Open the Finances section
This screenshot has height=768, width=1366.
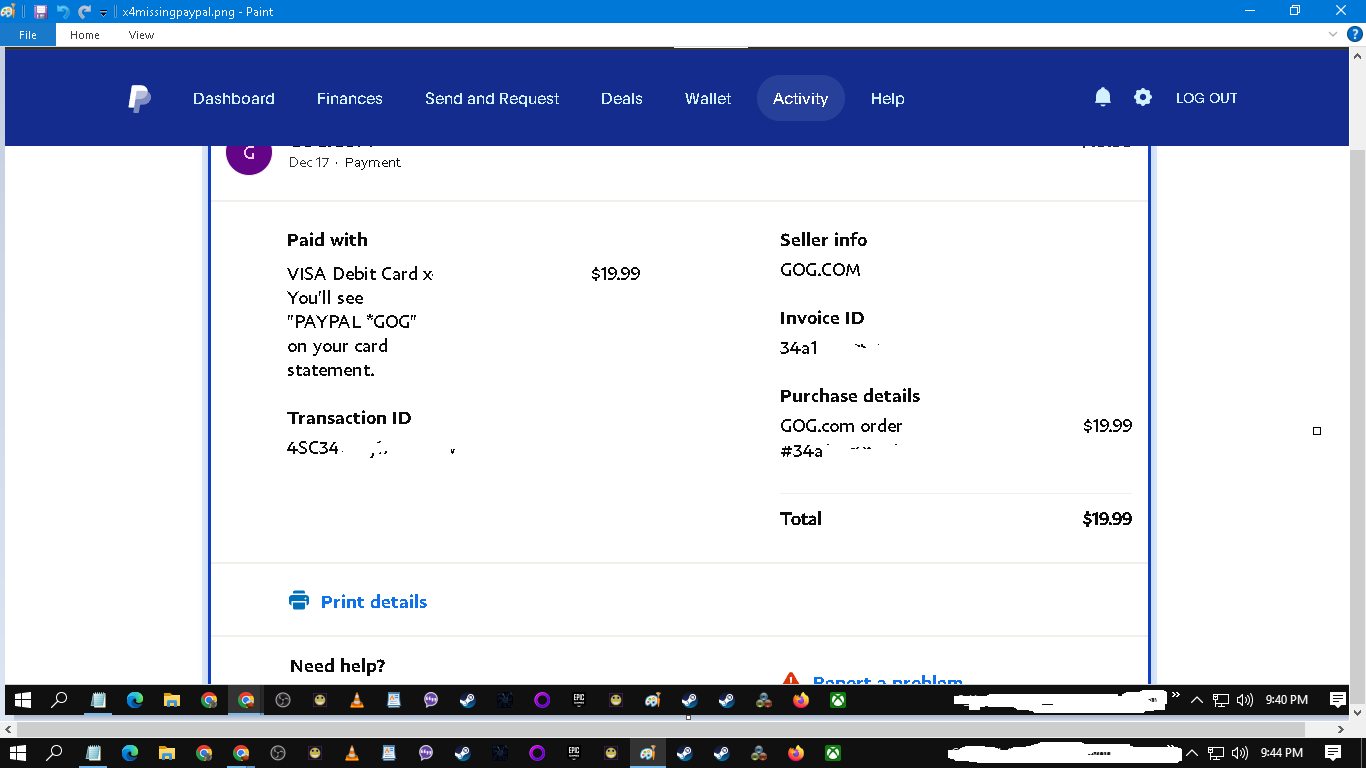point(350,98)
